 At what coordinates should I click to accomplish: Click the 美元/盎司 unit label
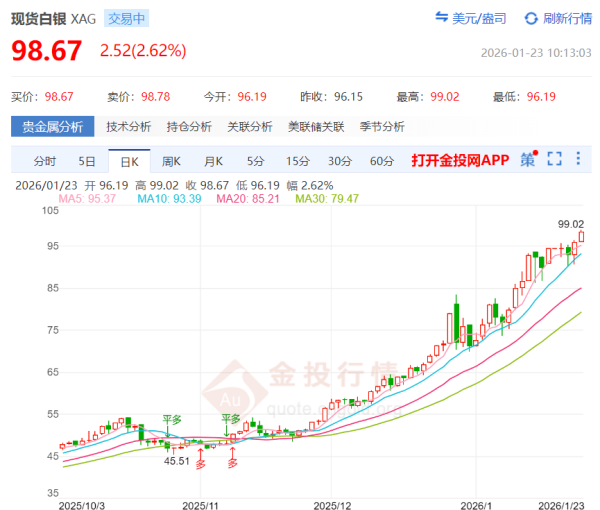coord(479,18)
